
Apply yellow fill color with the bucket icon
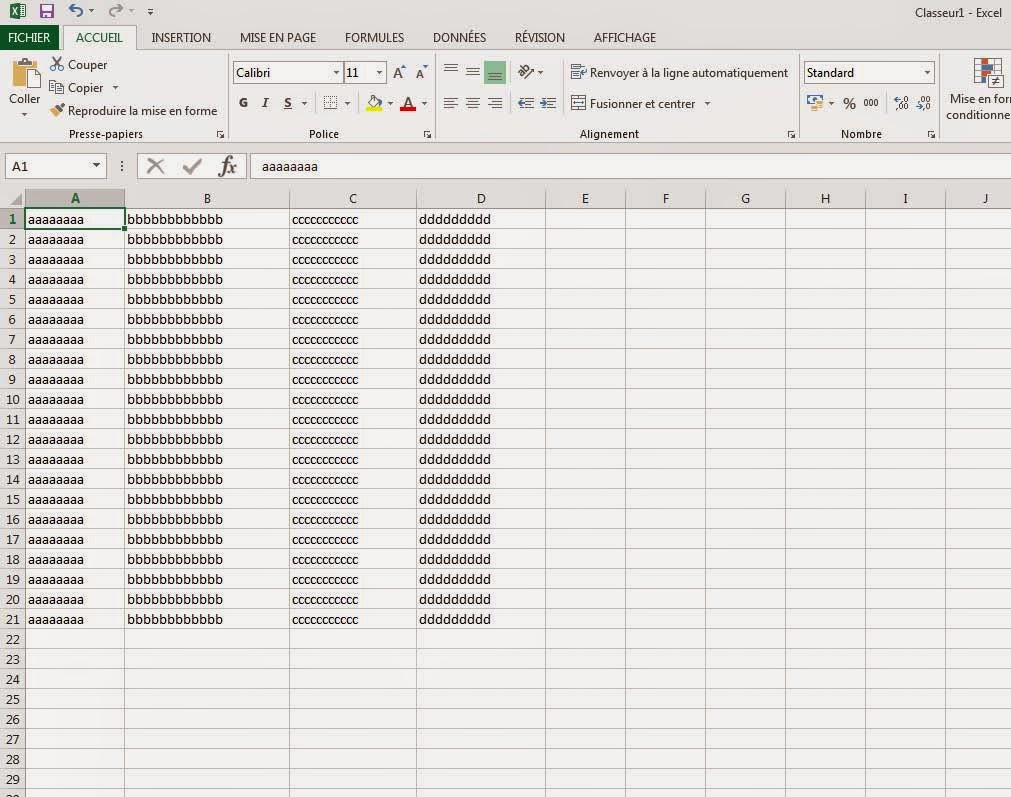[374, 103]
